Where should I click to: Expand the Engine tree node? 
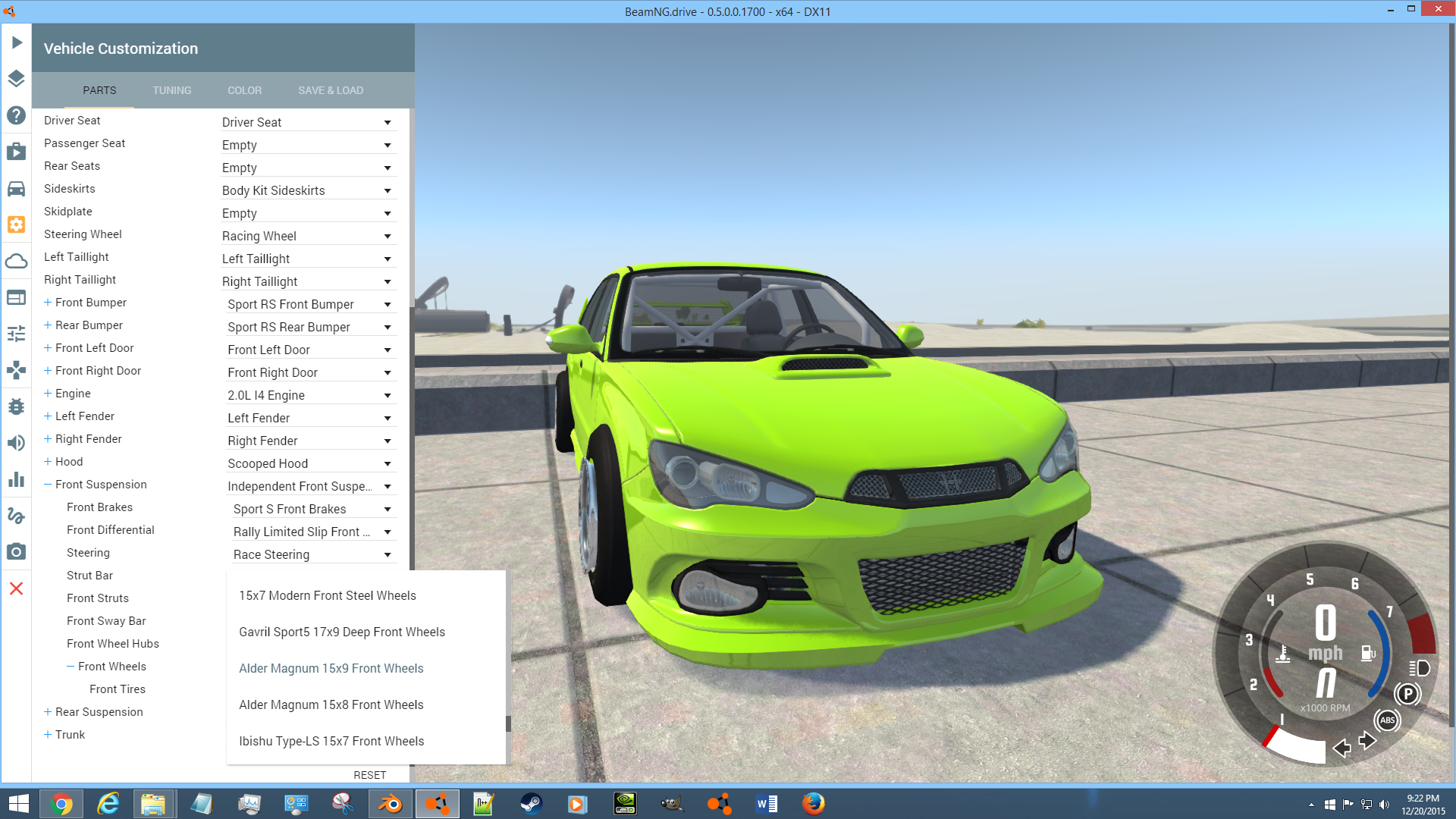48,394
